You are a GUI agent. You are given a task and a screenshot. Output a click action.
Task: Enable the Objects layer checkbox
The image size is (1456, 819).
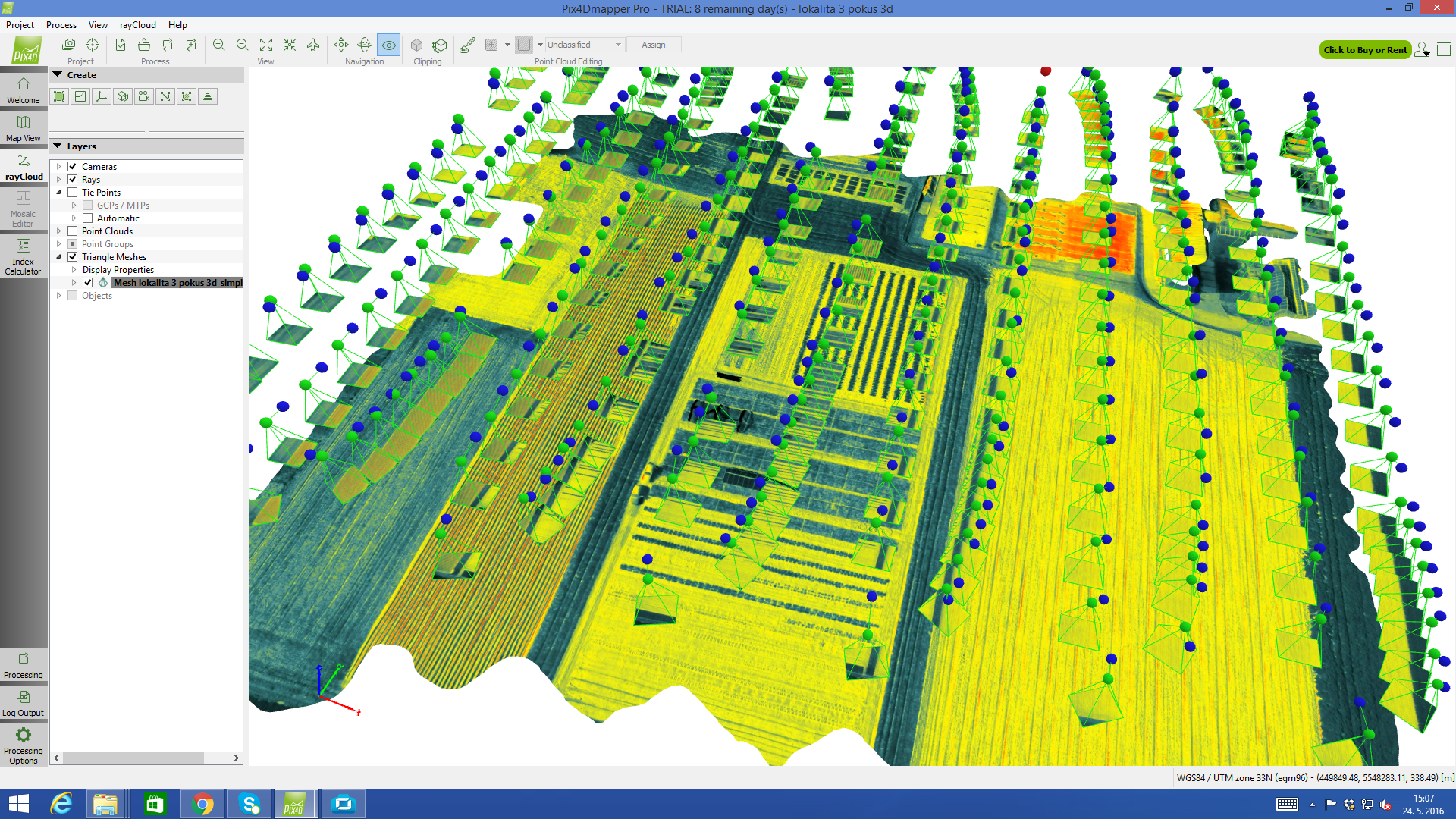click(x=73, y=296)
